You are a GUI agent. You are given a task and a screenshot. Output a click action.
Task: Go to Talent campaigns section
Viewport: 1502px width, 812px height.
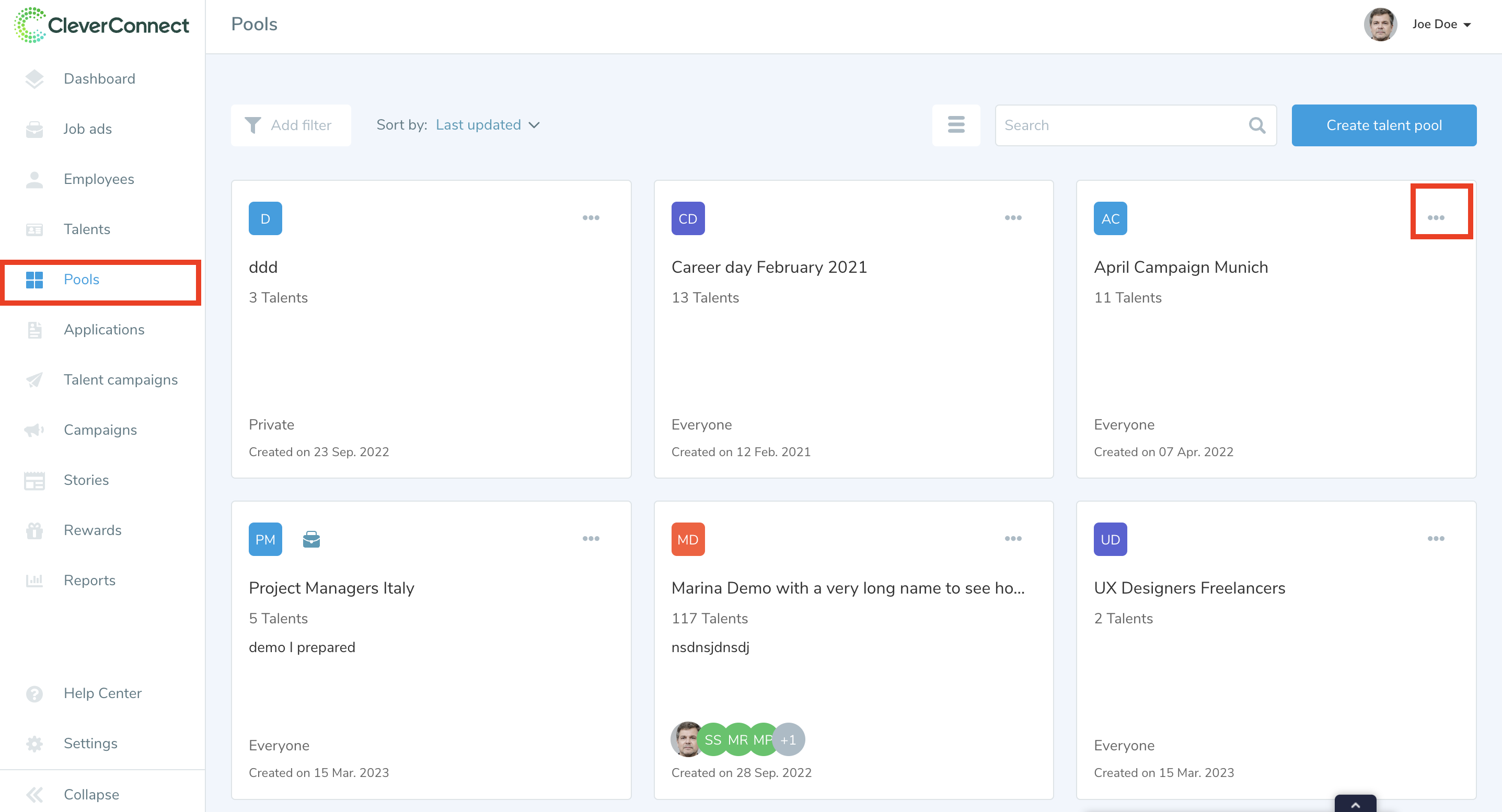[x=120, y=379]
